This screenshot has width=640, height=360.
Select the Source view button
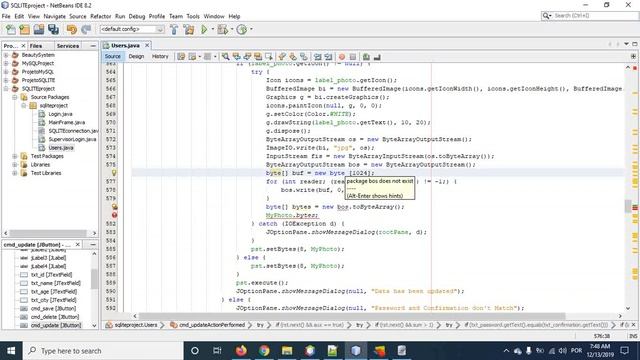click(113, 56)
